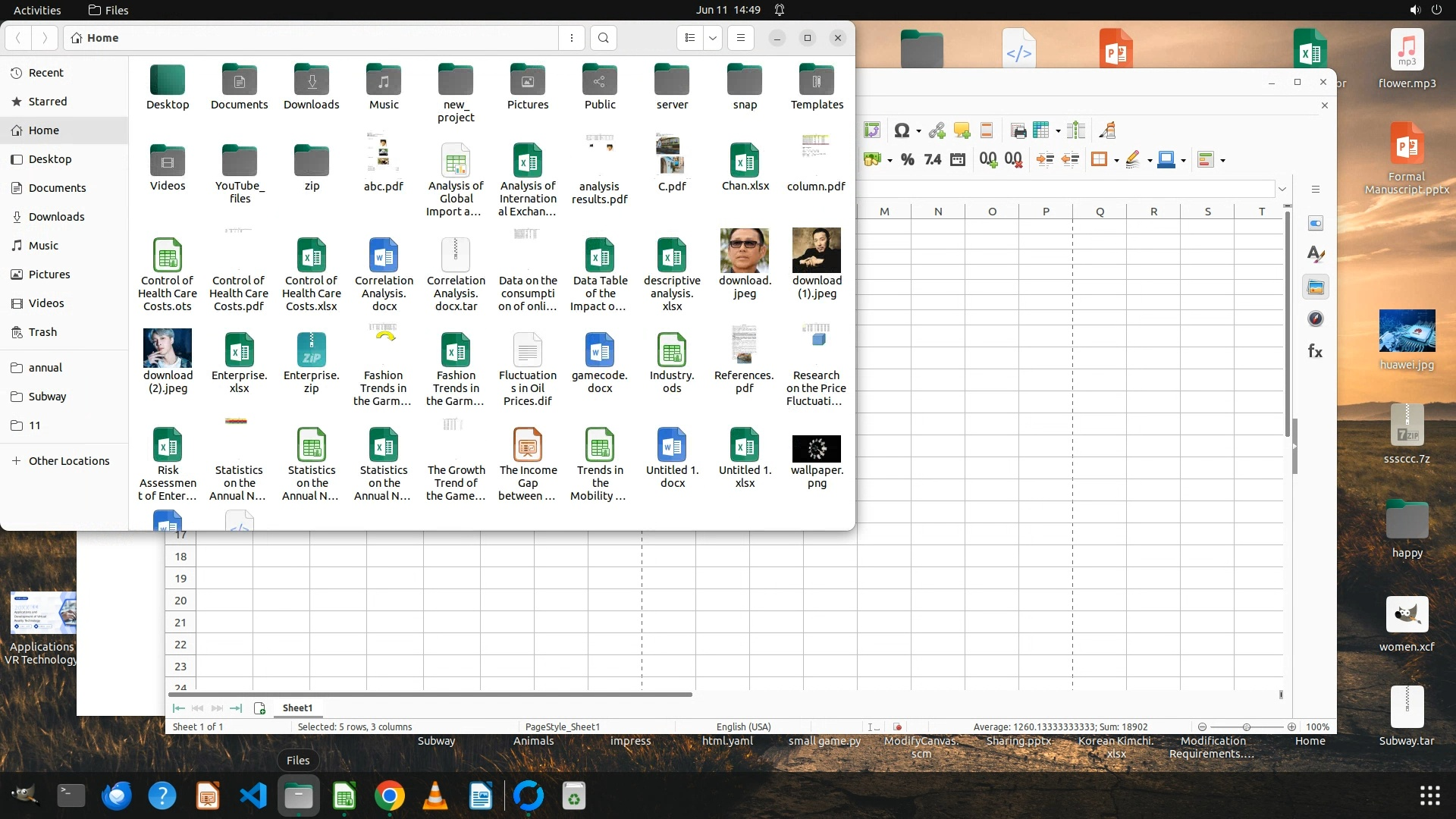
Task: Click the Increase Indent icon
Action: (1044, 159)
